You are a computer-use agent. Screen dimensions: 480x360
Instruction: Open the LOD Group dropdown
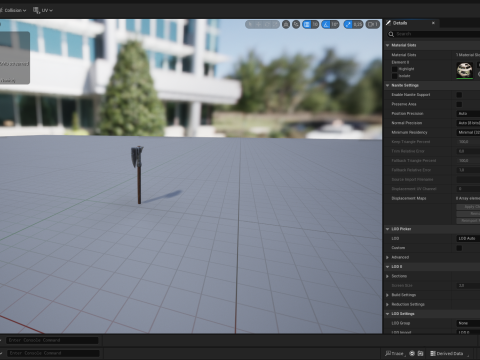click(468, 323)
